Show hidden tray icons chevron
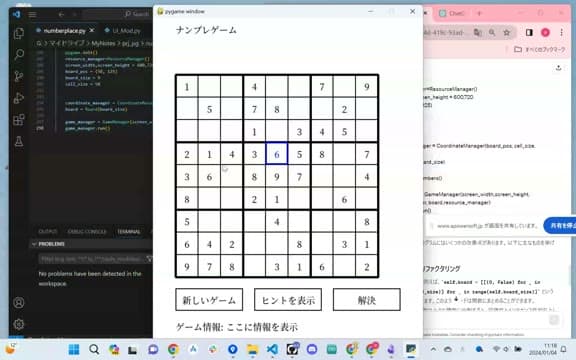This screenshot has height=360, width=576. 433,349
